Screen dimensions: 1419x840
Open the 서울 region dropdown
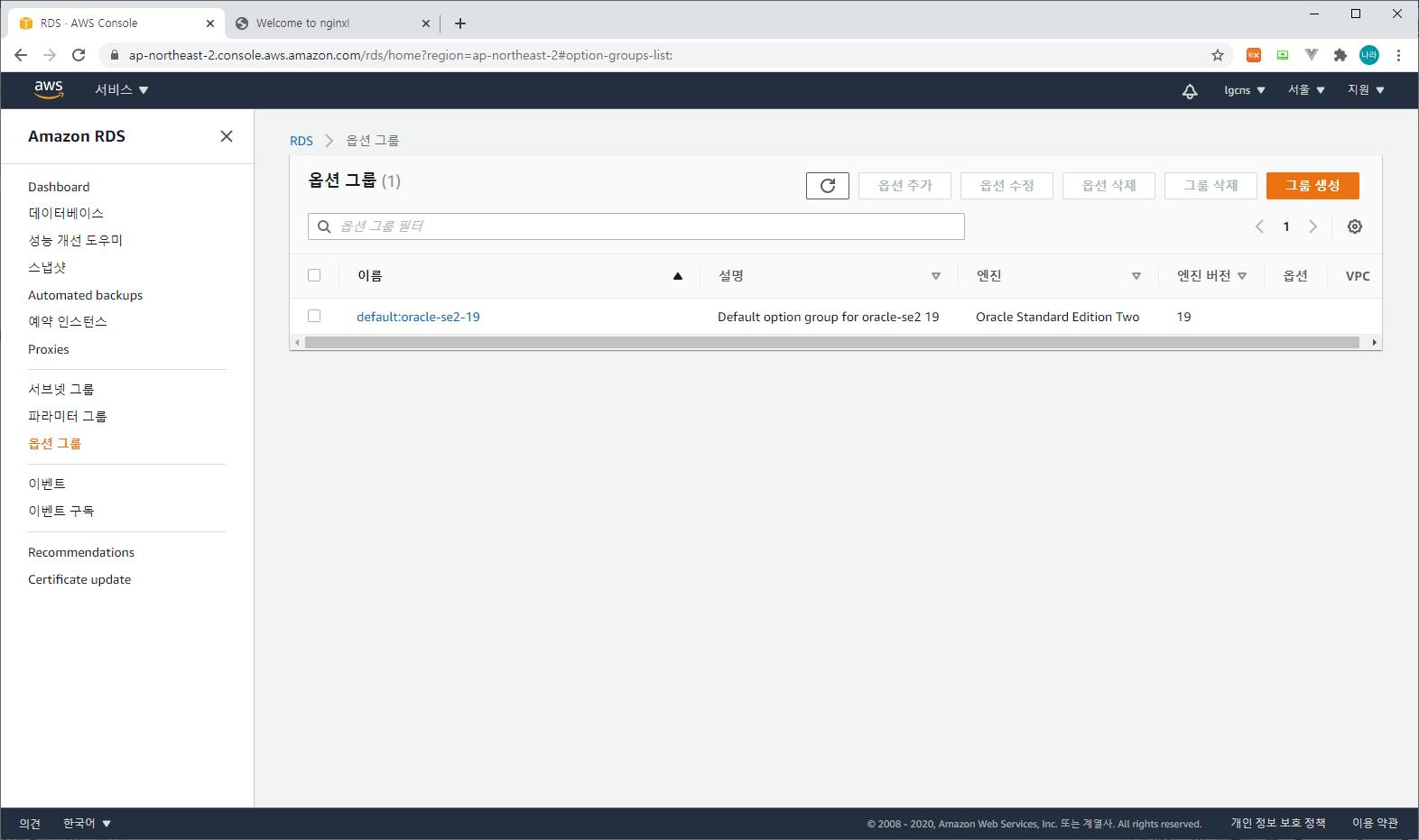point(1306,90)
